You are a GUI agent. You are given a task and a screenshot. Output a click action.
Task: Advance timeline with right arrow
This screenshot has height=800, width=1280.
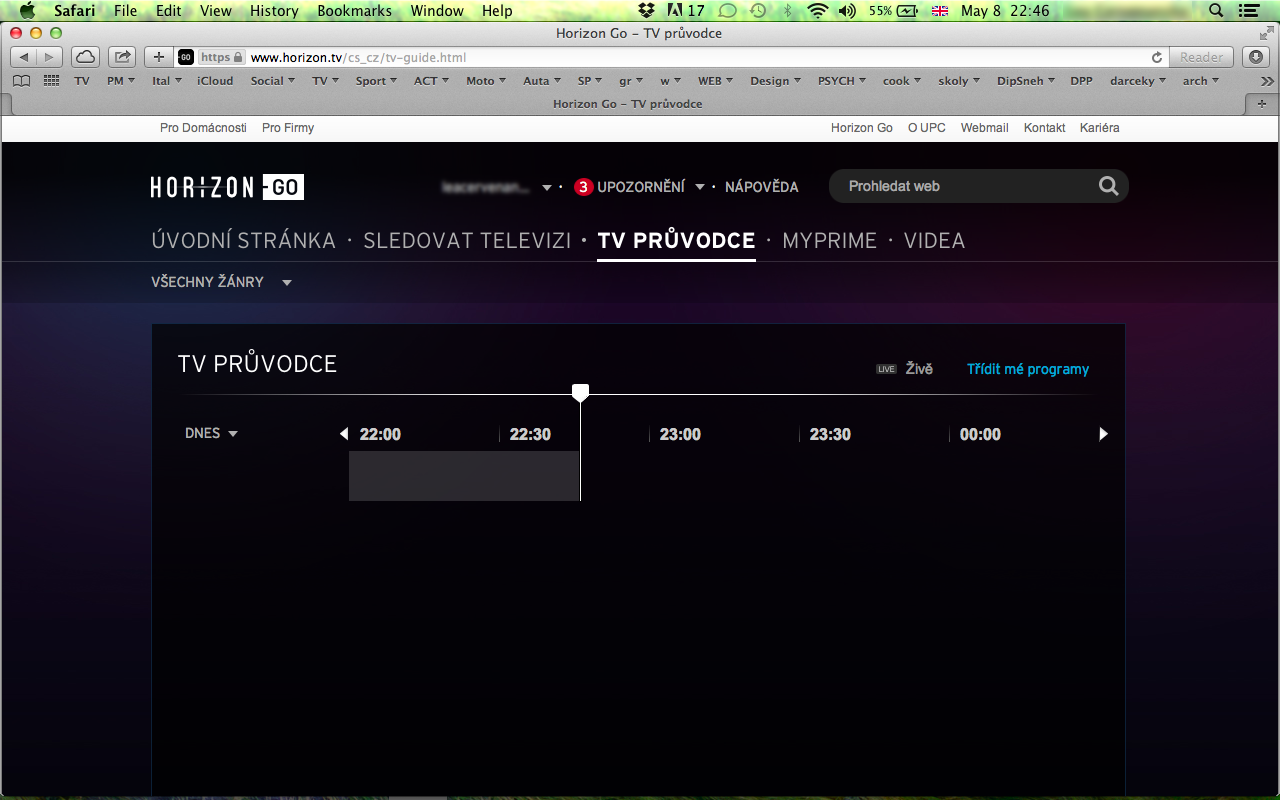1104,434
